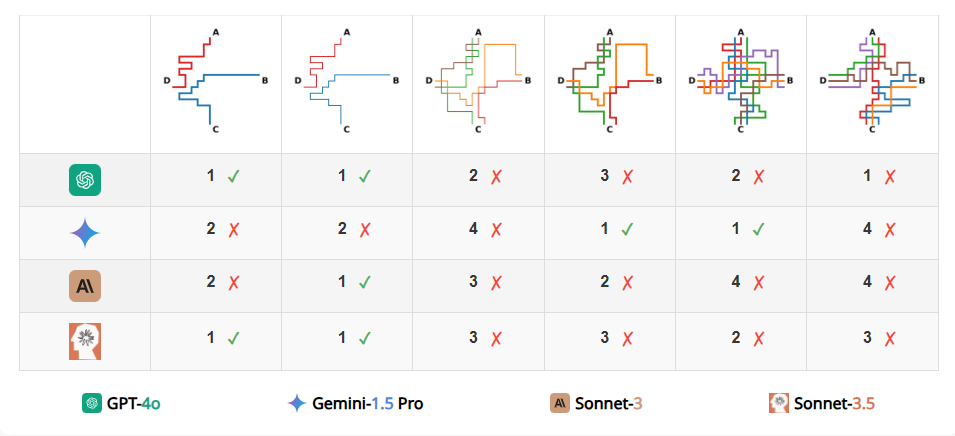Click the Sonnet-3 legend label

608,403
